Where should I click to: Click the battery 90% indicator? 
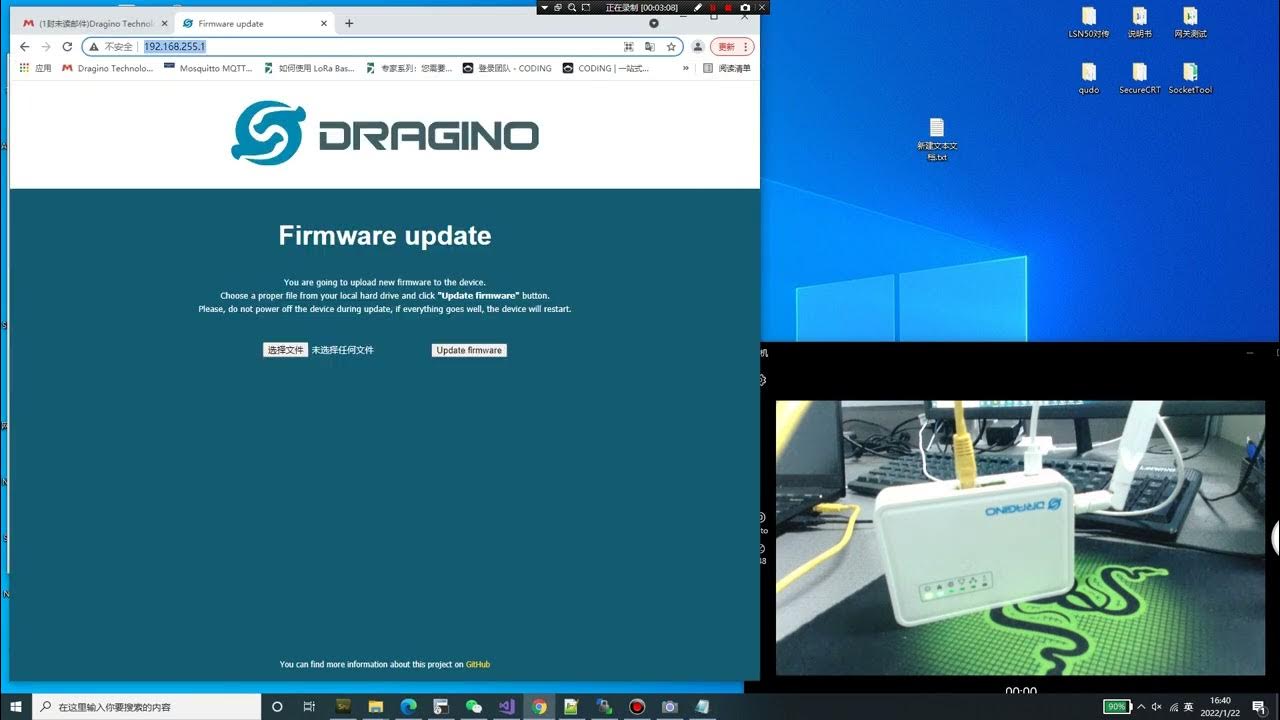click(1116, 706)
